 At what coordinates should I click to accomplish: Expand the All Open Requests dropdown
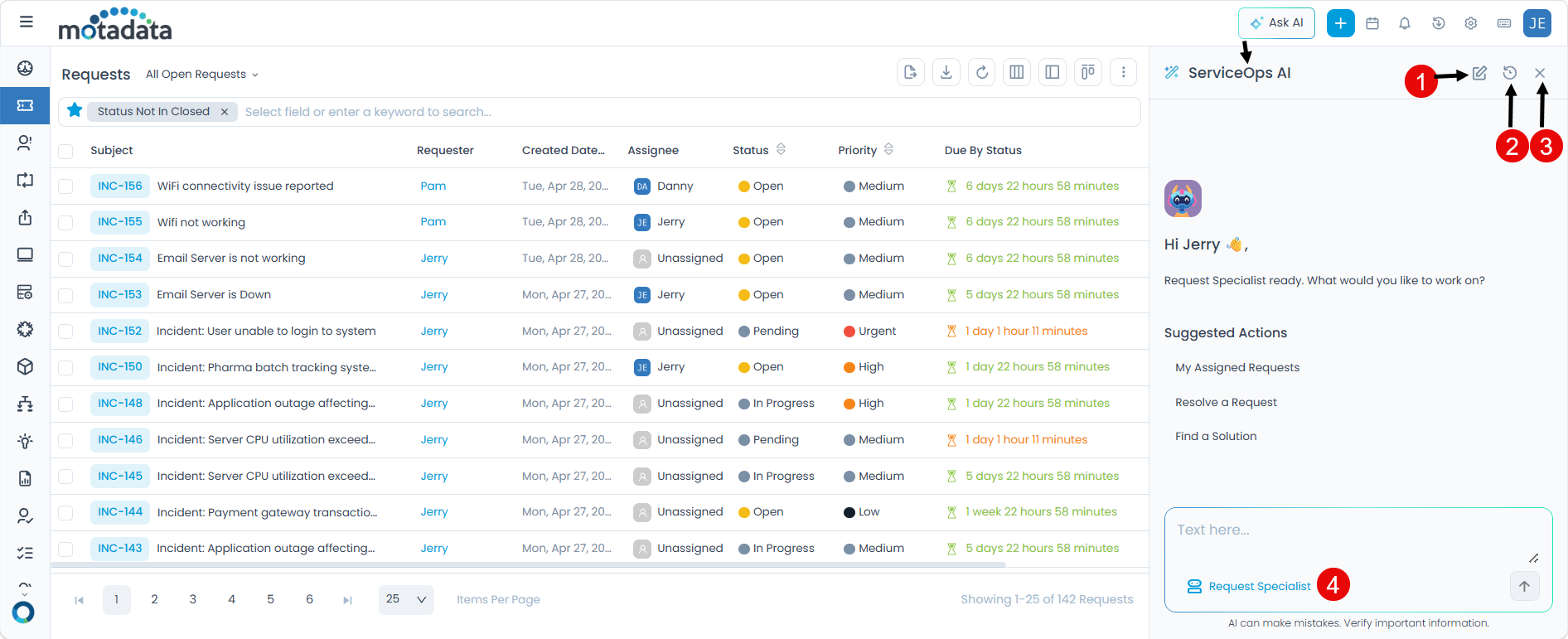click(202, 75)
